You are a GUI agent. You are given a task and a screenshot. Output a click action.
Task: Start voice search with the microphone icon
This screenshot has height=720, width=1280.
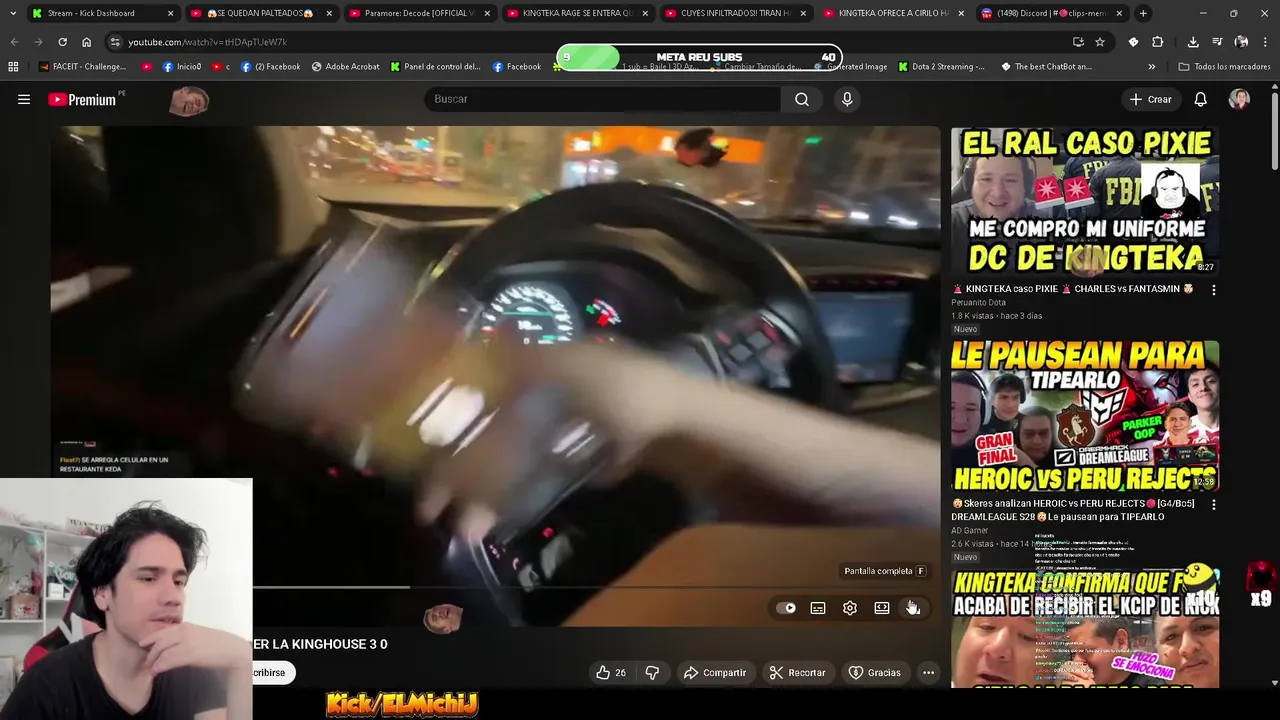click(847, 99)
